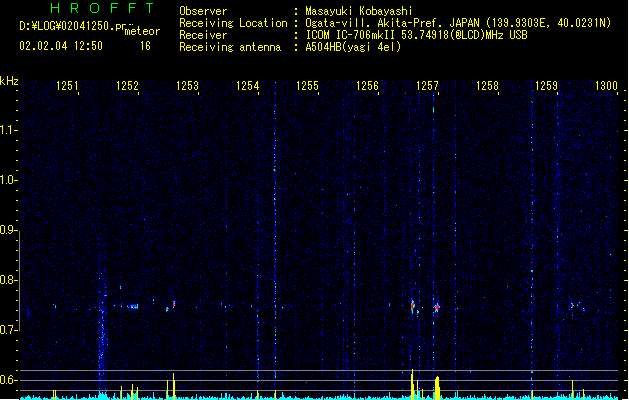Click time marker 1258
This screenshot has height=400, width=629.
[x=487, y=85]
